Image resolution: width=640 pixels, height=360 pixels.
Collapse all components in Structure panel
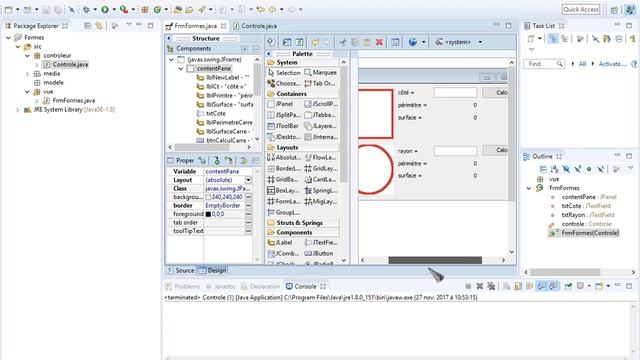pyautogui.click(x=256, y=49)
